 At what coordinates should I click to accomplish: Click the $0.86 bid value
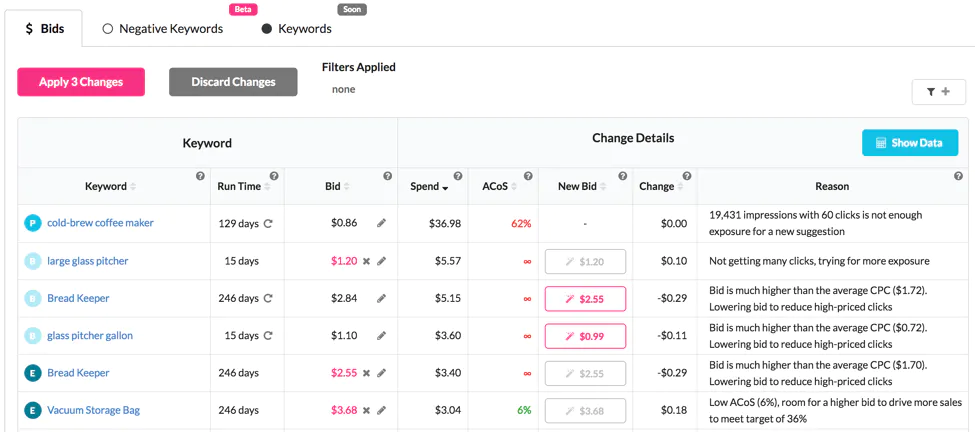pyautogui.click(x=344, y=223)
